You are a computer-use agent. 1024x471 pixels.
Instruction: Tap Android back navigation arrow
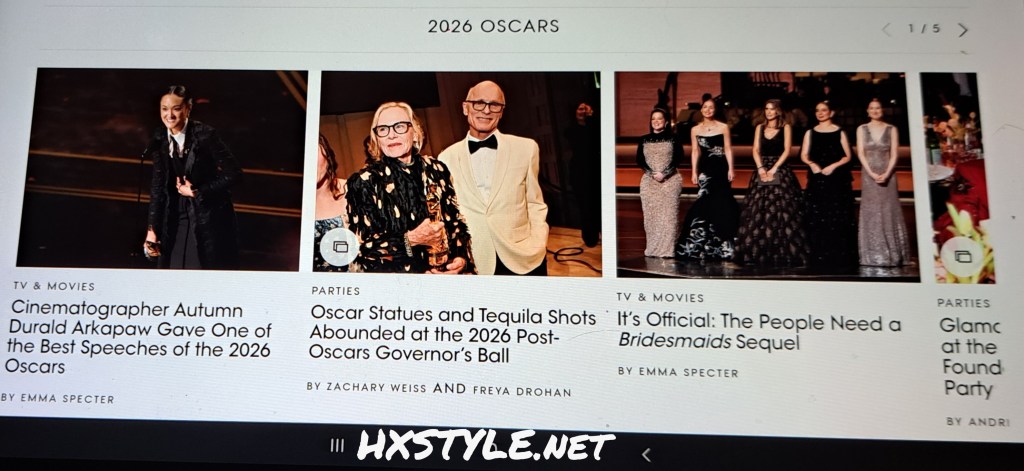click(x=646, y=455)
